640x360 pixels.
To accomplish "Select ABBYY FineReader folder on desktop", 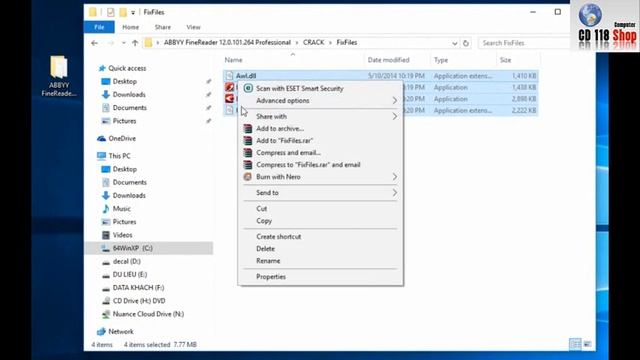I will [59, 76].
